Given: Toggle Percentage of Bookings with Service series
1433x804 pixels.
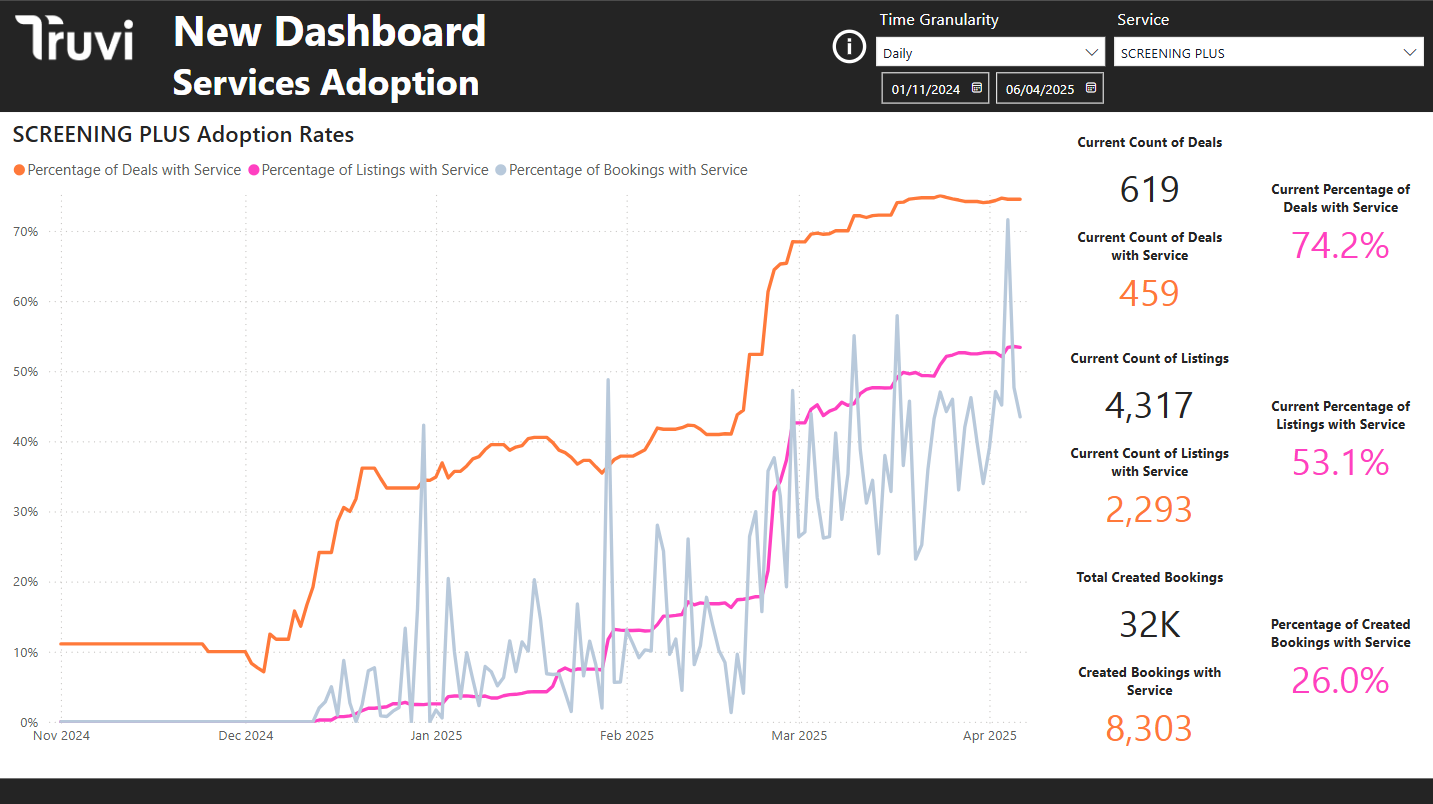Looking at the screenshot, I should click(x=628, y=170).
